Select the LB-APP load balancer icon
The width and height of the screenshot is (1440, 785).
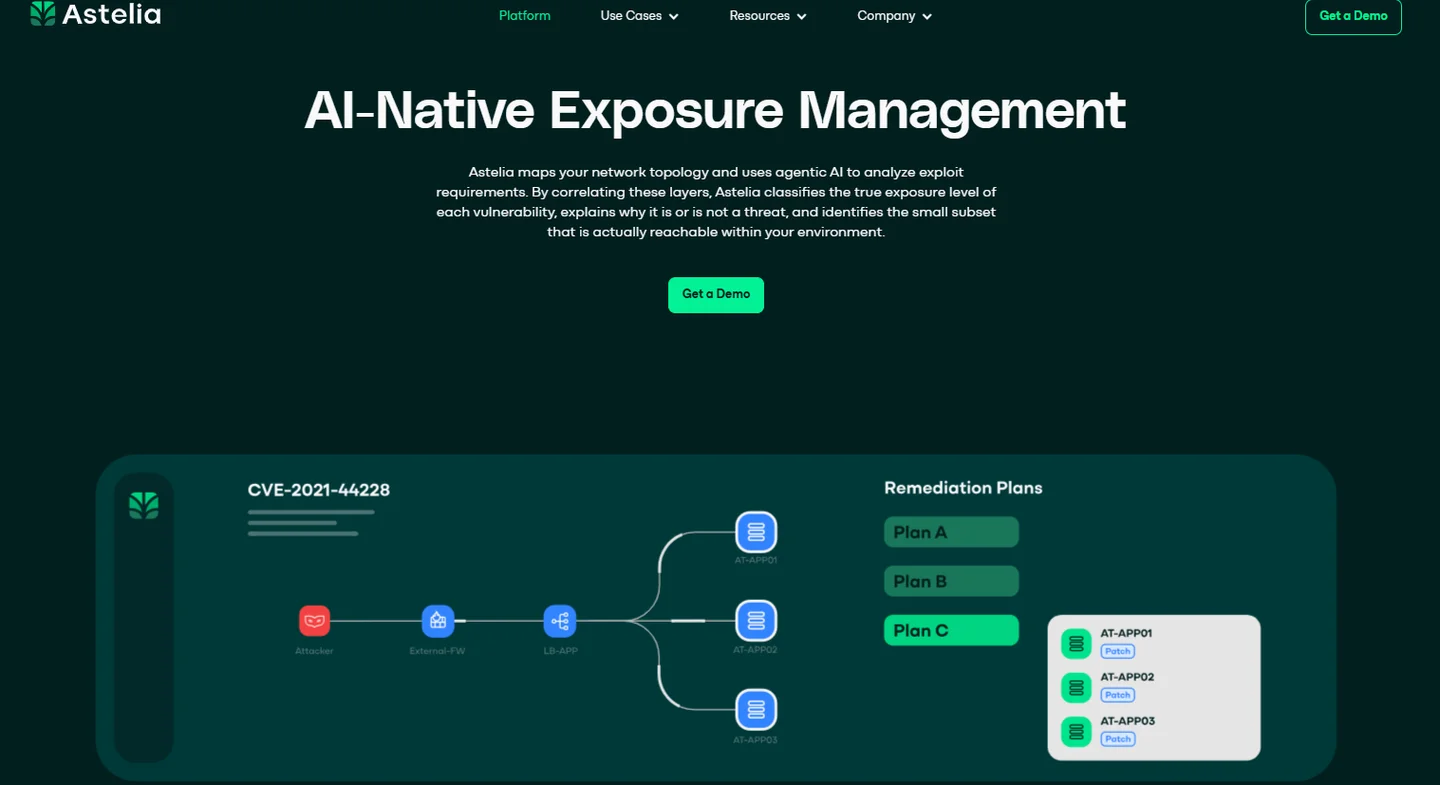(560, 621)
